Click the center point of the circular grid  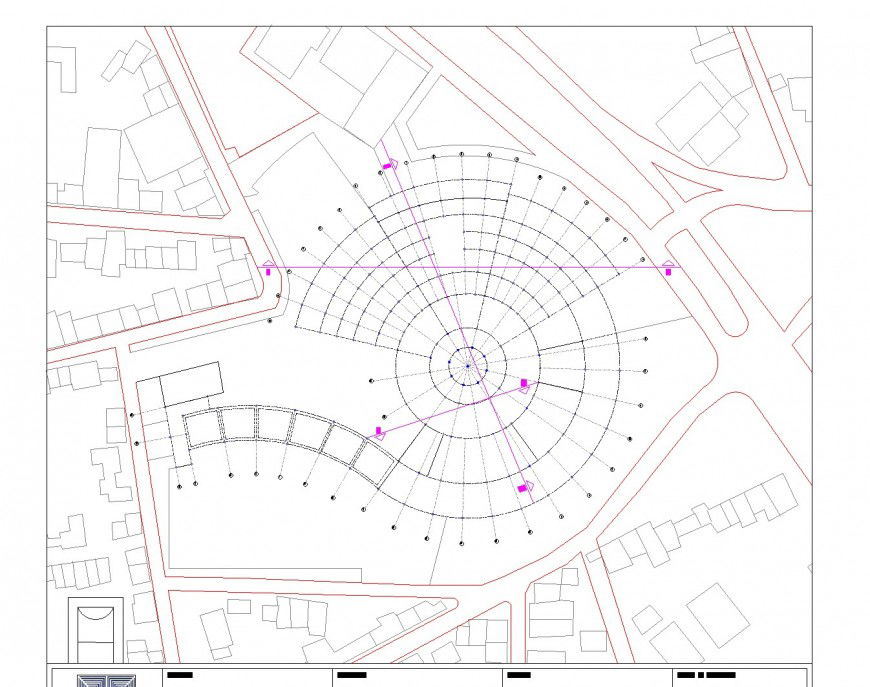[x=467, y=365]
